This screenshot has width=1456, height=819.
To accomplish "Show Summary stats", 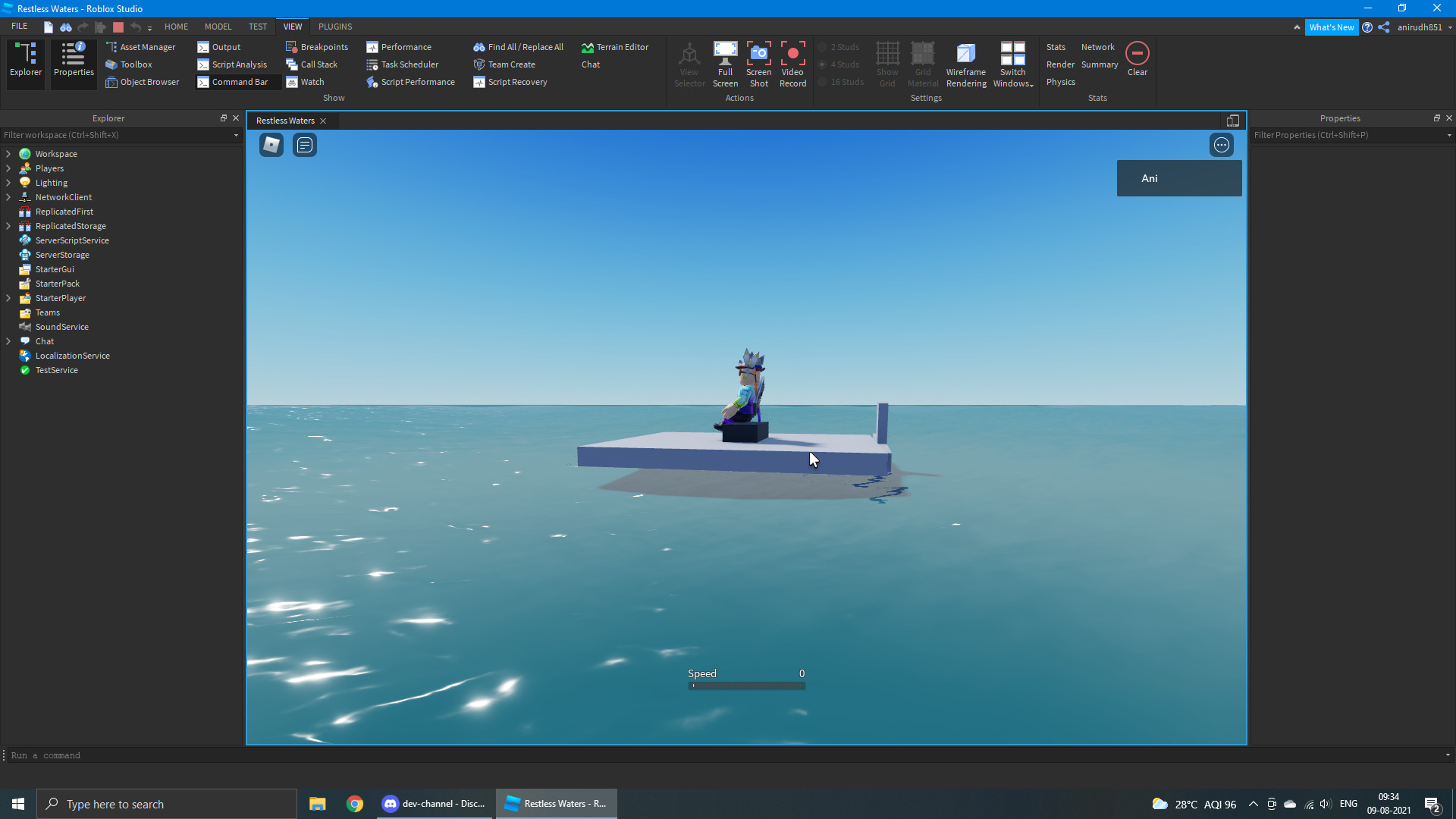I will tap(1100, 64).
